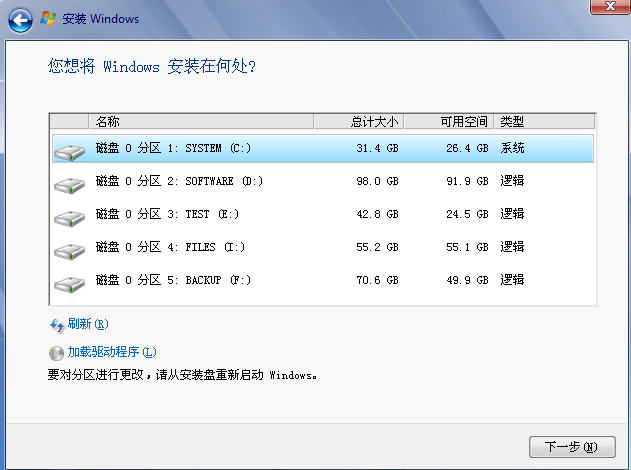The height and width of the screenshot is (470, 631).
Task: Select the FILES partition 55.1 GB free space
Action: click(467, 248)
